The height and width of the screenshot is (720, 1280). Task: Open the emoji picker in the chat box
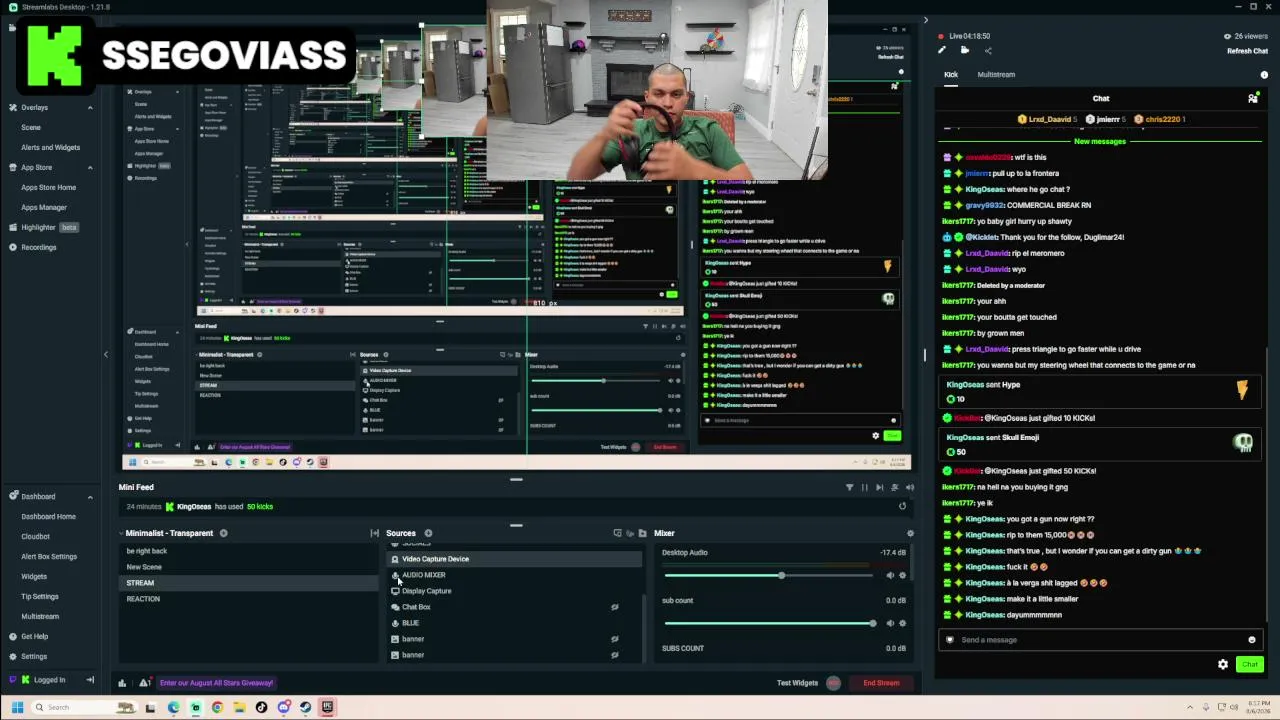[x=1251, y=640]
